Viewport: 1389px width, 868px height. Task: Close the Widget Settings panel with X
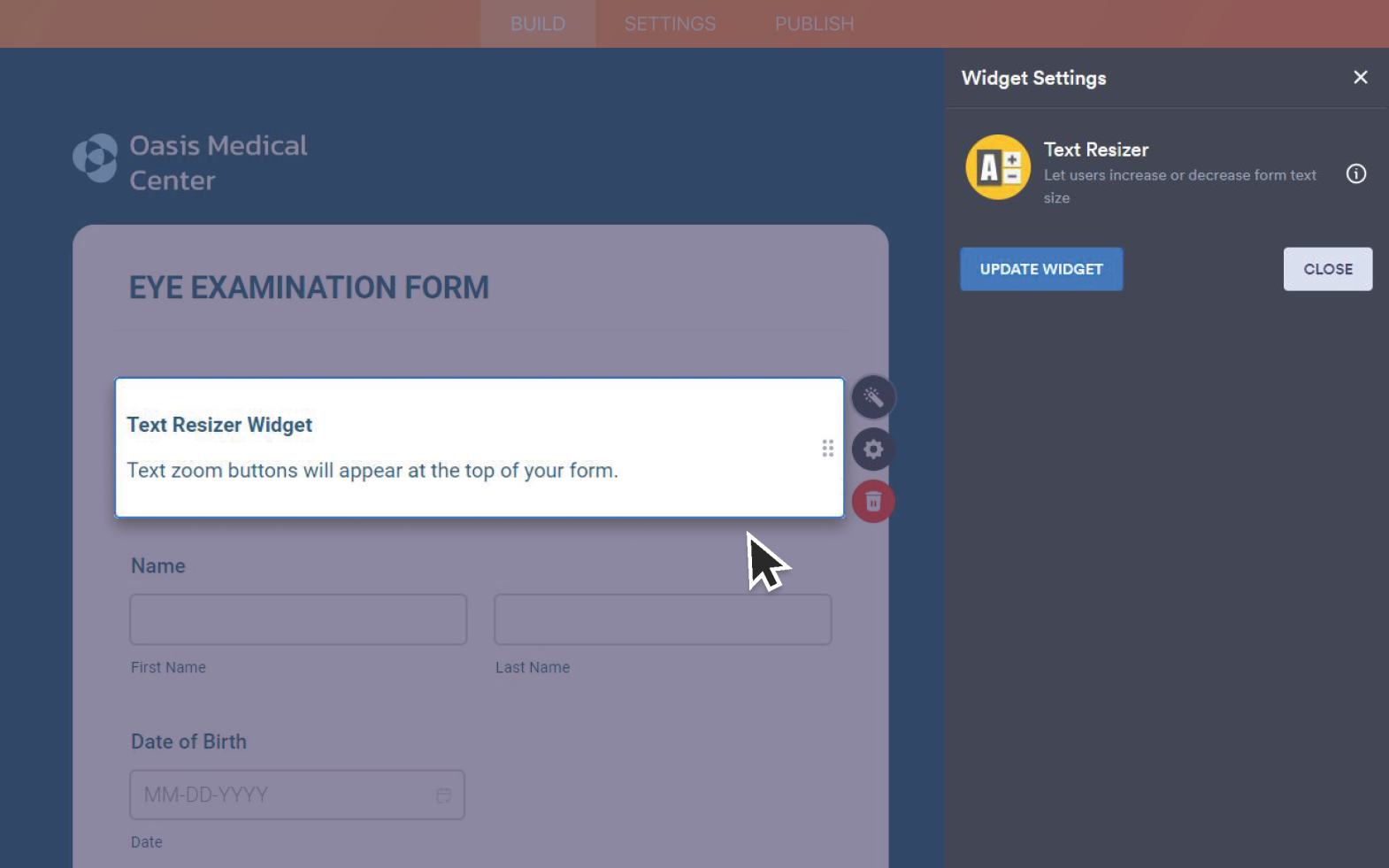[1360, 78]
